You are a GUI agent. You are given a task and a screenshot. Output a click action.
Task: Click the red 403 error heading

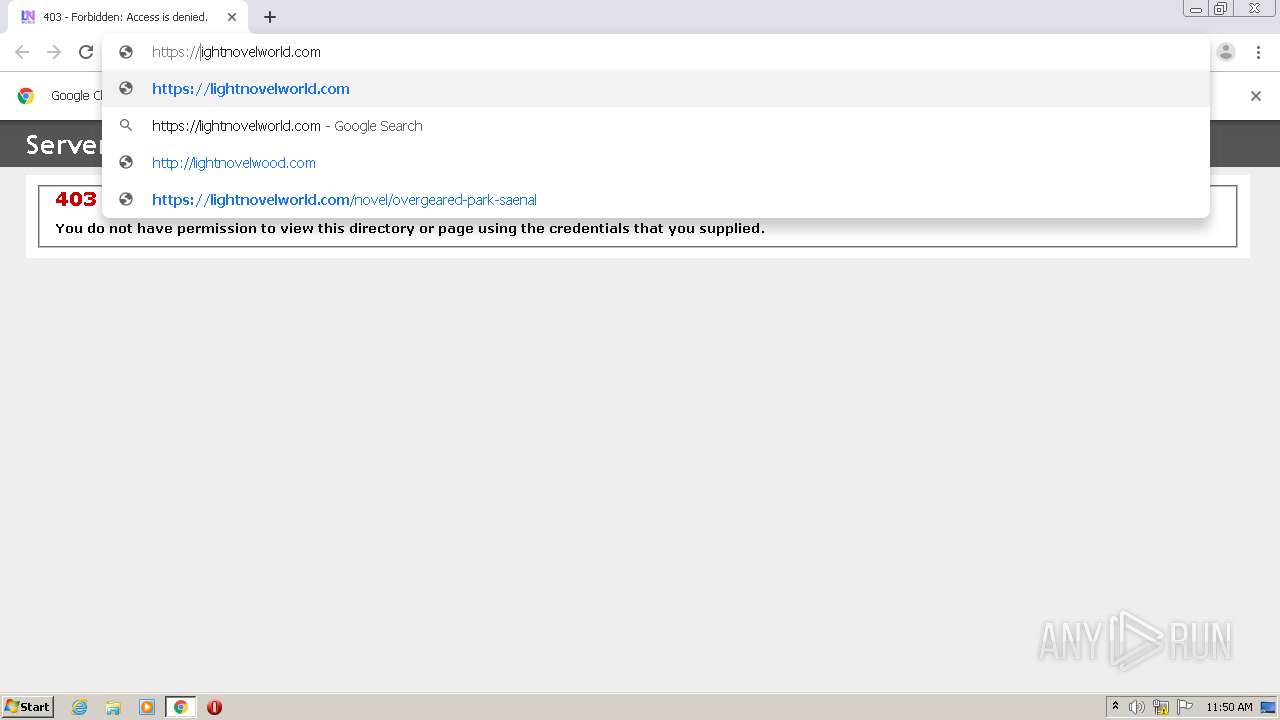pos(76,199)
